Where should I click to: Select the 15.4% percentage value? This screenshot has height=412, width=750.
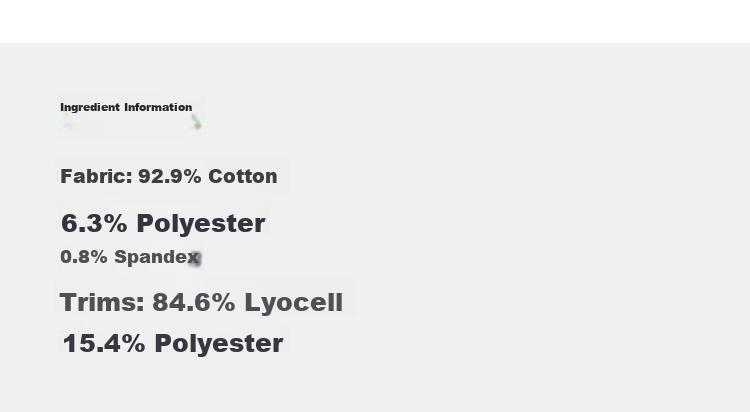(104, 344)
